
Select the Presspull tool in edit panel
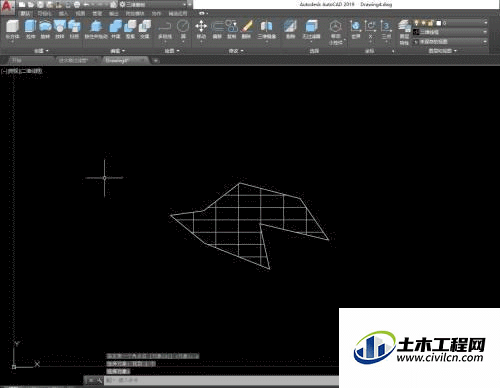point(96,29)
